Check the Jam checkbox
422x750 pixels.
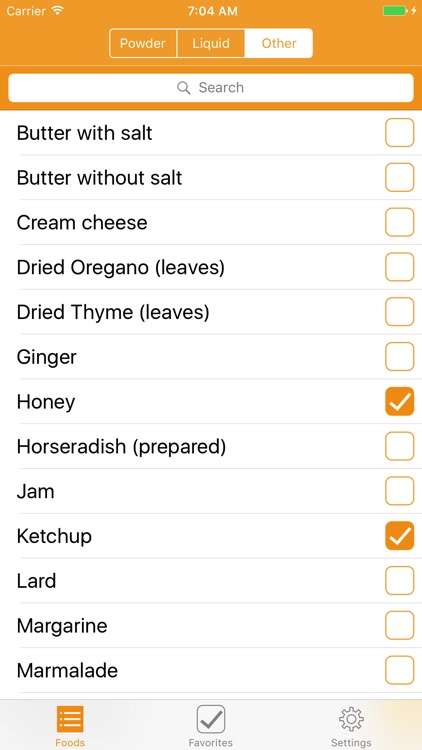[x=400, y=491]
